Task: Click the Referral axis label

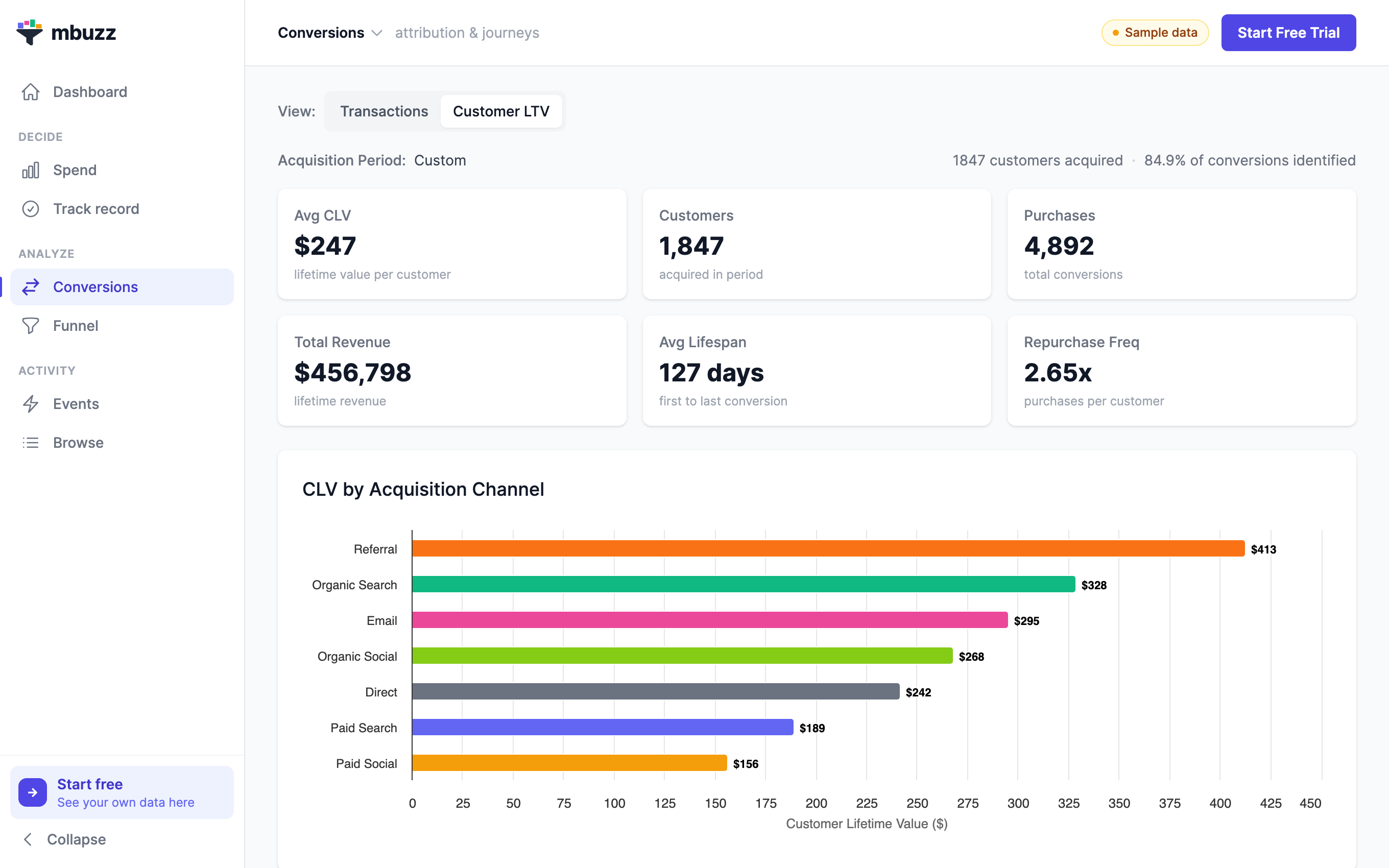Action: (375, 549)
